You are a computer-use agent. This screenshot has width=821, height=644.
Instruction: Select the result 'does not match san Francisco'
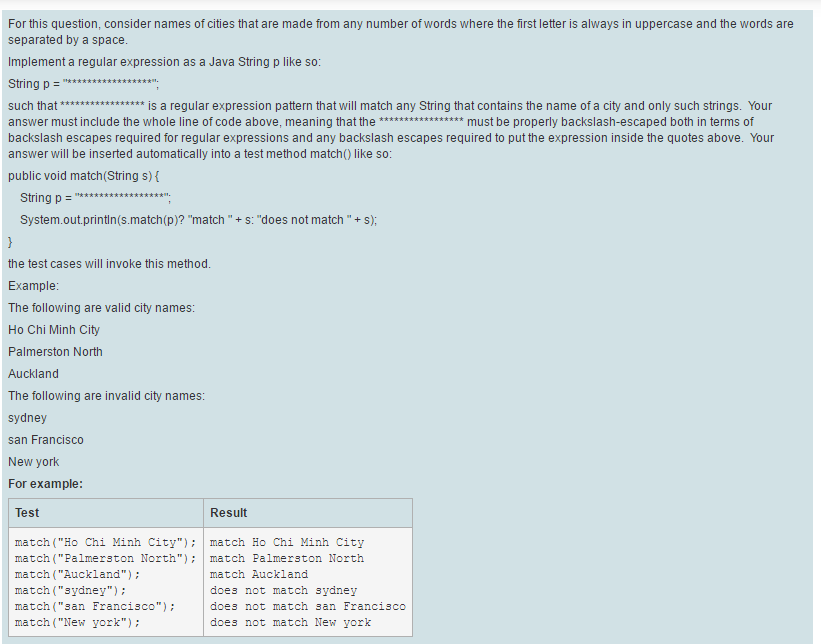click(x=306, y=606)
